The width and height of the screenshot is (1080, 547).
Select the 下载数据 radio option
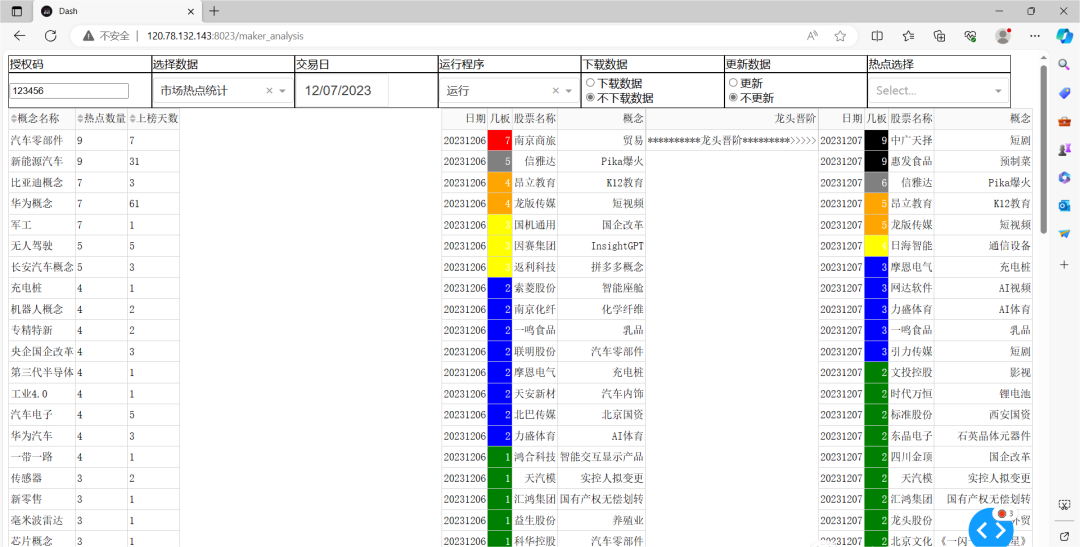pos(590,83)
